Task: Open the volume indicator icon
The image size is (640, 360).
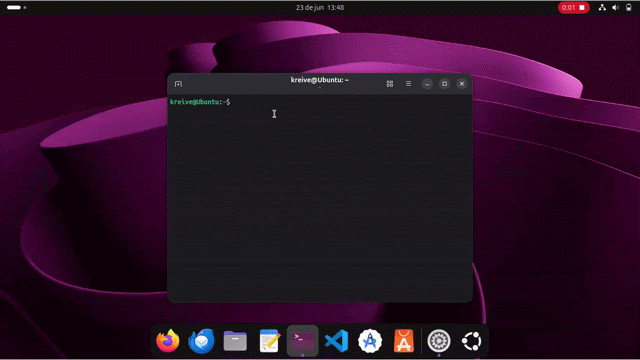Action: pyautogui.click(x=616, y=7)
